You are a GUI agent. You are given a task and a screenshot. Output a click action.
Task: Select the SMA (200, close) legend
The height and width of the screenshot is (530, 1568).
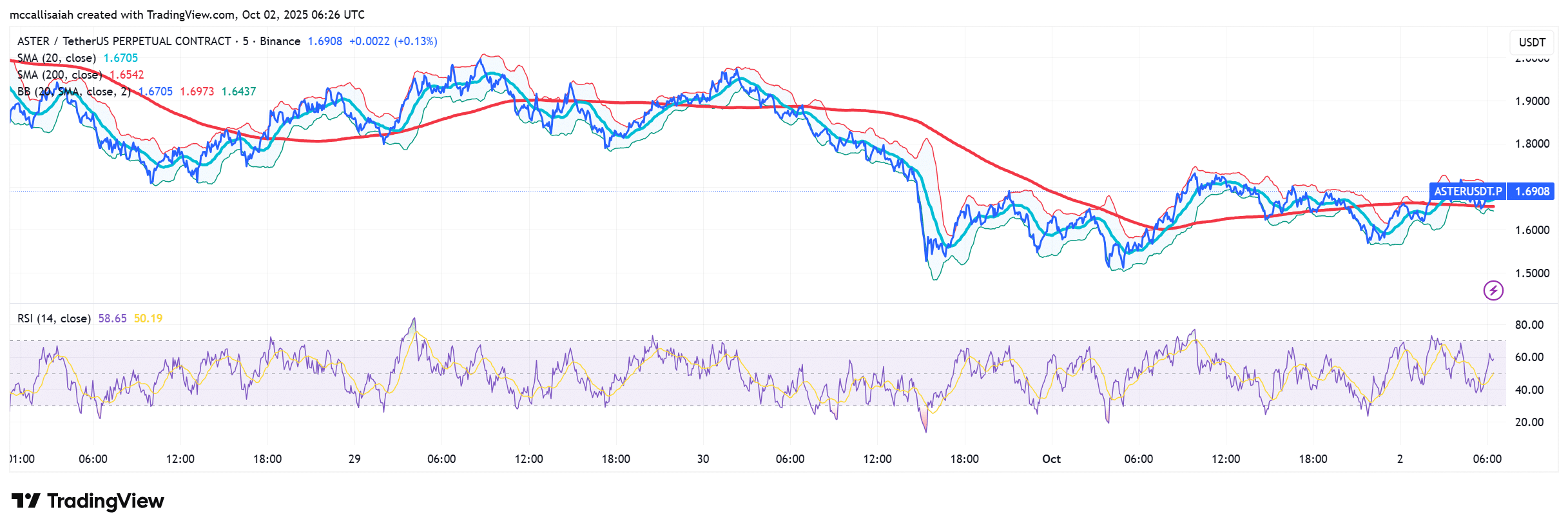[x=59, y=75]
